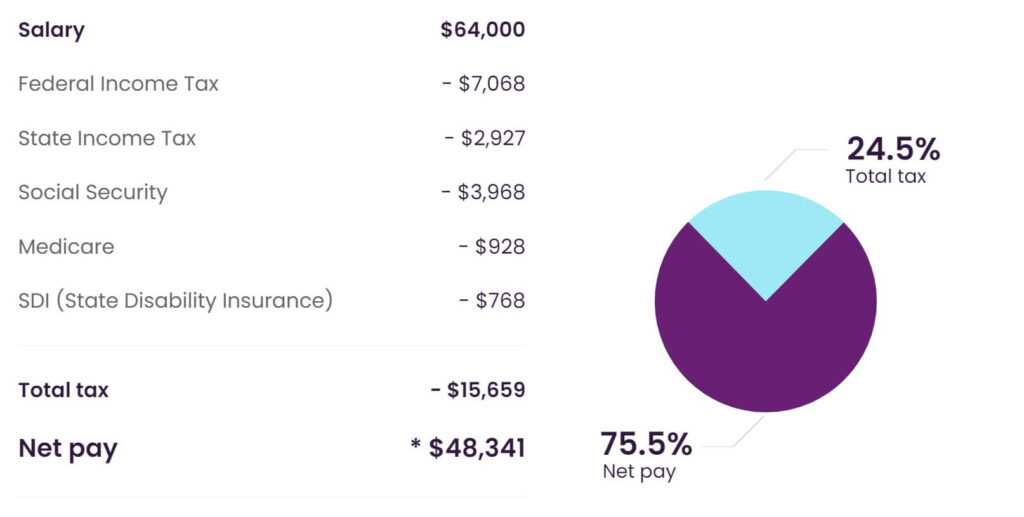Click the Social Security label
The image size is (1024, 517).
point(93,192)
